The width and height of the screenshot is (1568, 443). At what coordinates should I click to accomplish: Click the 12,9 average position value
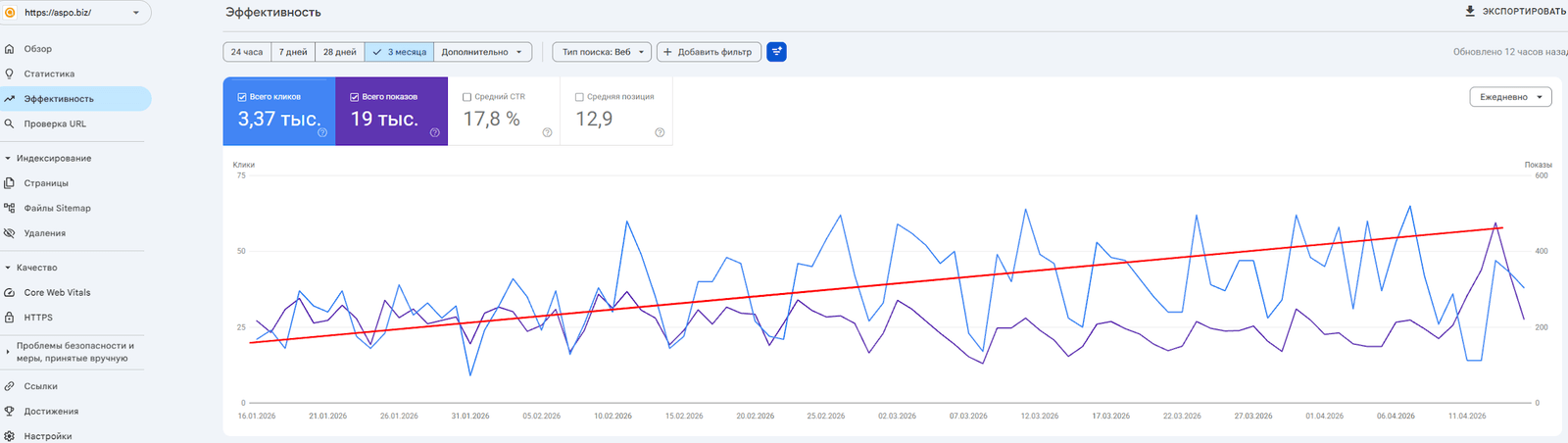point(594,119)
